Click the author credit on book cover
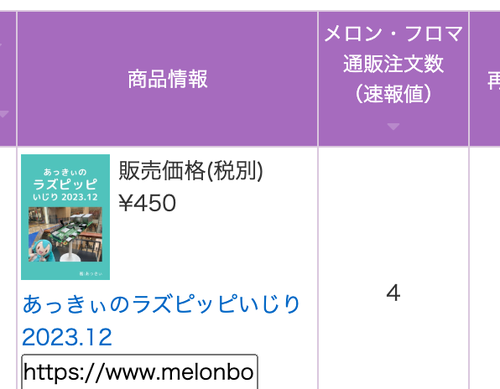The width and height of the screenshot is (500, 389). (x=90, y=274)
